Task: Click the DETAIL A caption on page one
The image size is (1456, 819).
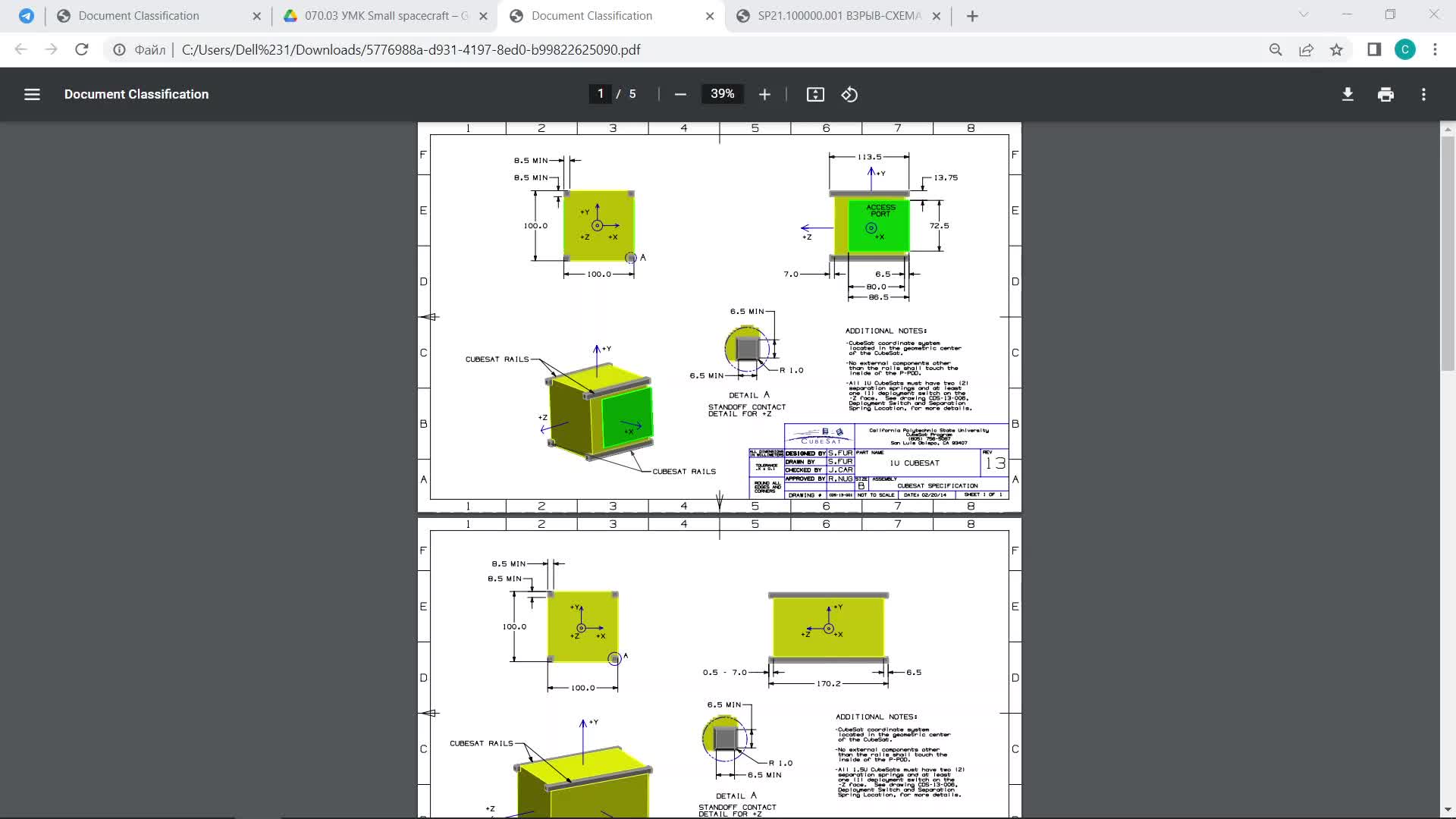Action: 749,394
